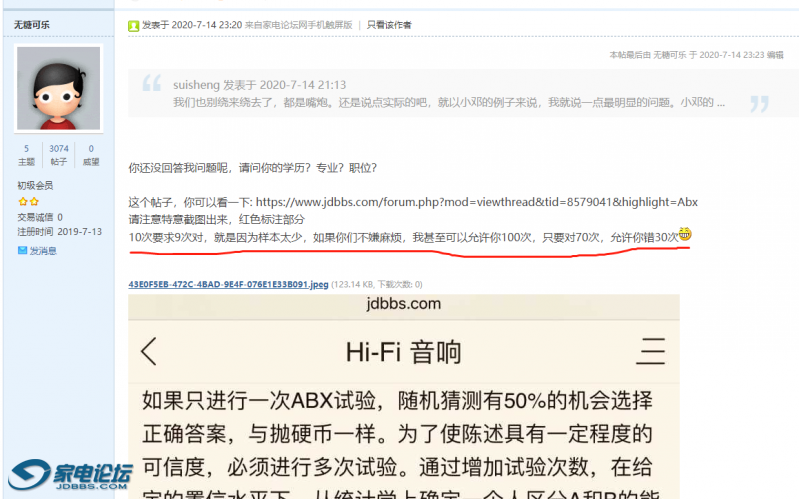Click the Hi-Fi 音响 title
Screen dimensions: 799x499
coord(404,352)
